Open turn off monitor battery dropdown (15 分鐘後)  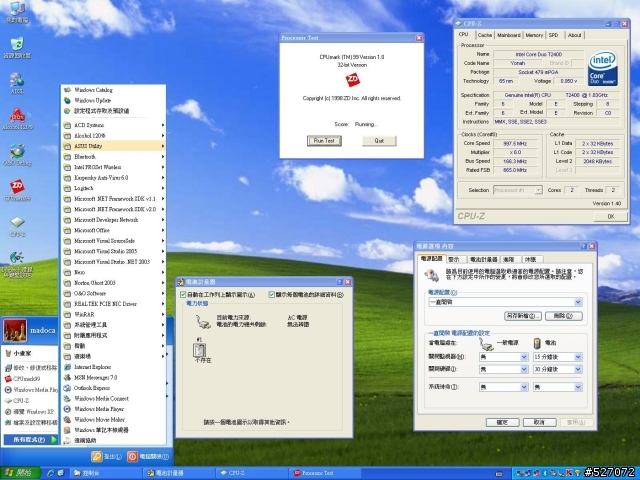click(578, 357)
